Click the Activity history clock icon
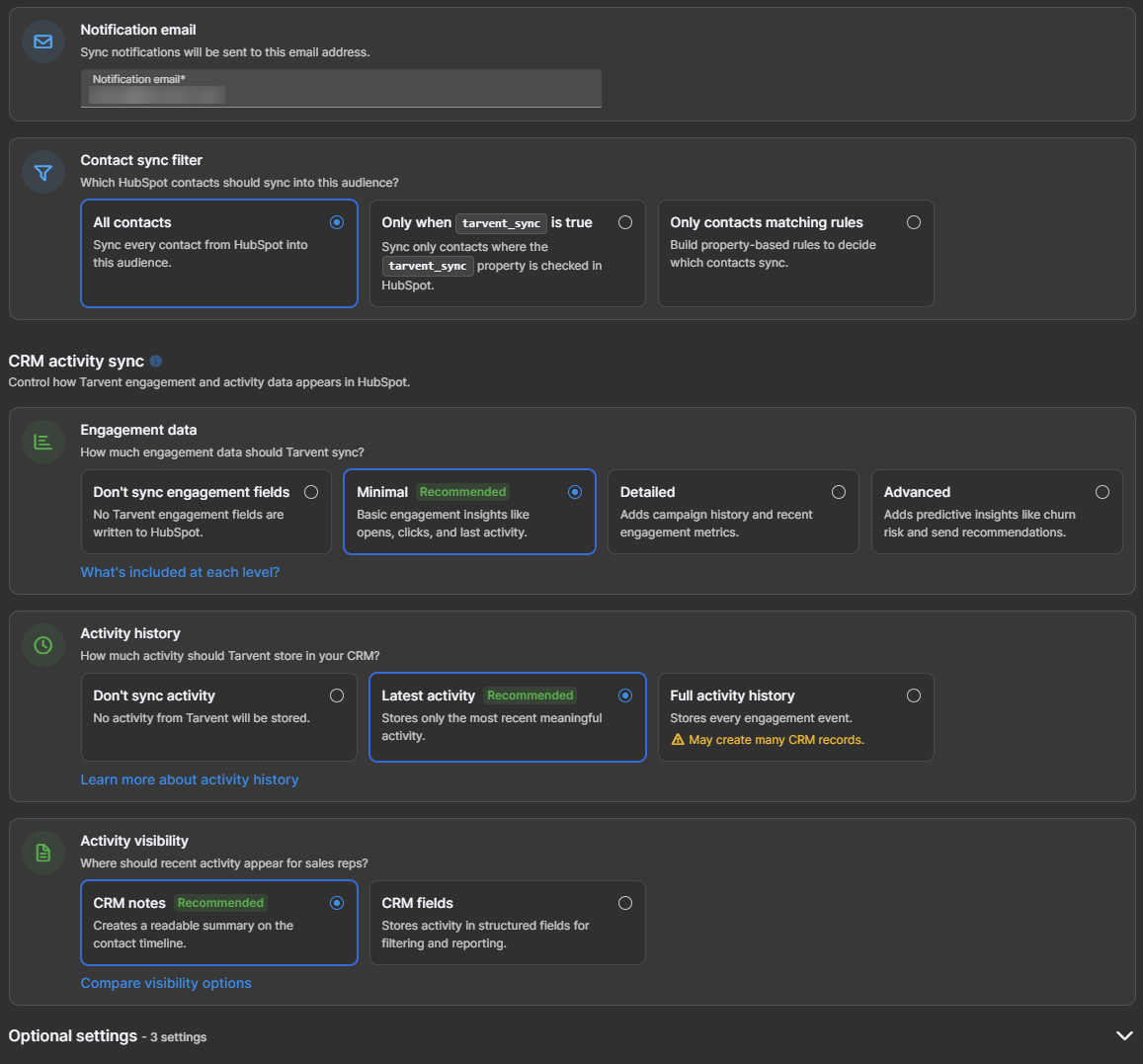1143x1064 pixels. coord(43,645)
